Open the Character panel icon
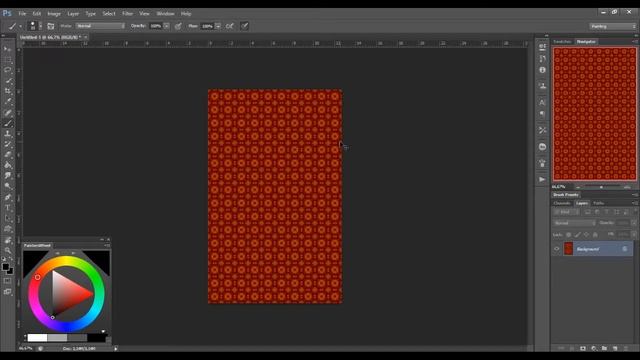640x360 pixels. (542, 102)
